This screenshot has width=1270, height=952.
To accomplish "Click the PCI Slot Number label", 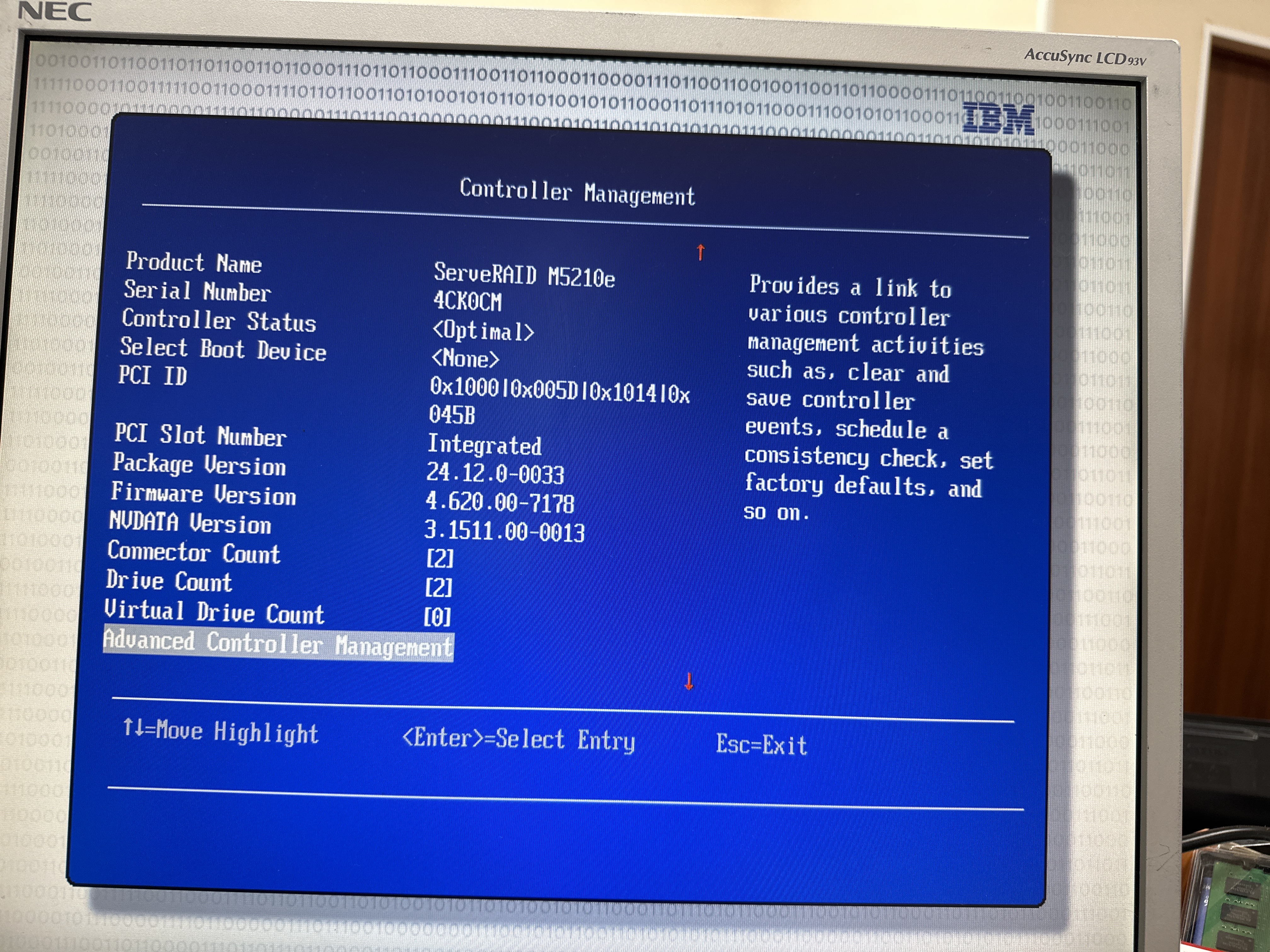I will coord(200,435).
